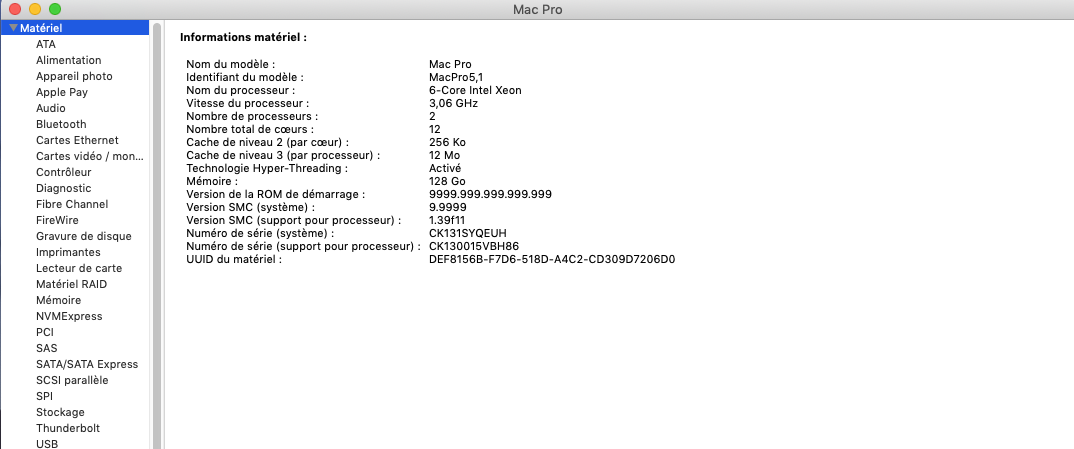1074x449 pixels.
Task: Click the yellow minimize window button
Action: [34, 9]
